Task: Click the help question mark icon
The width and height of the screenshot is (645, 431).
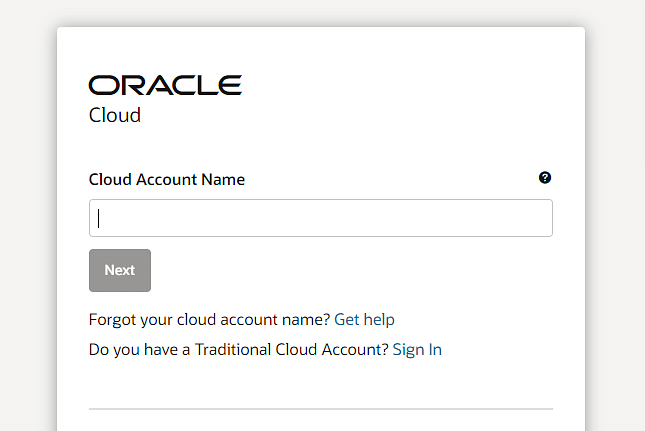Action: click(545, 178)
